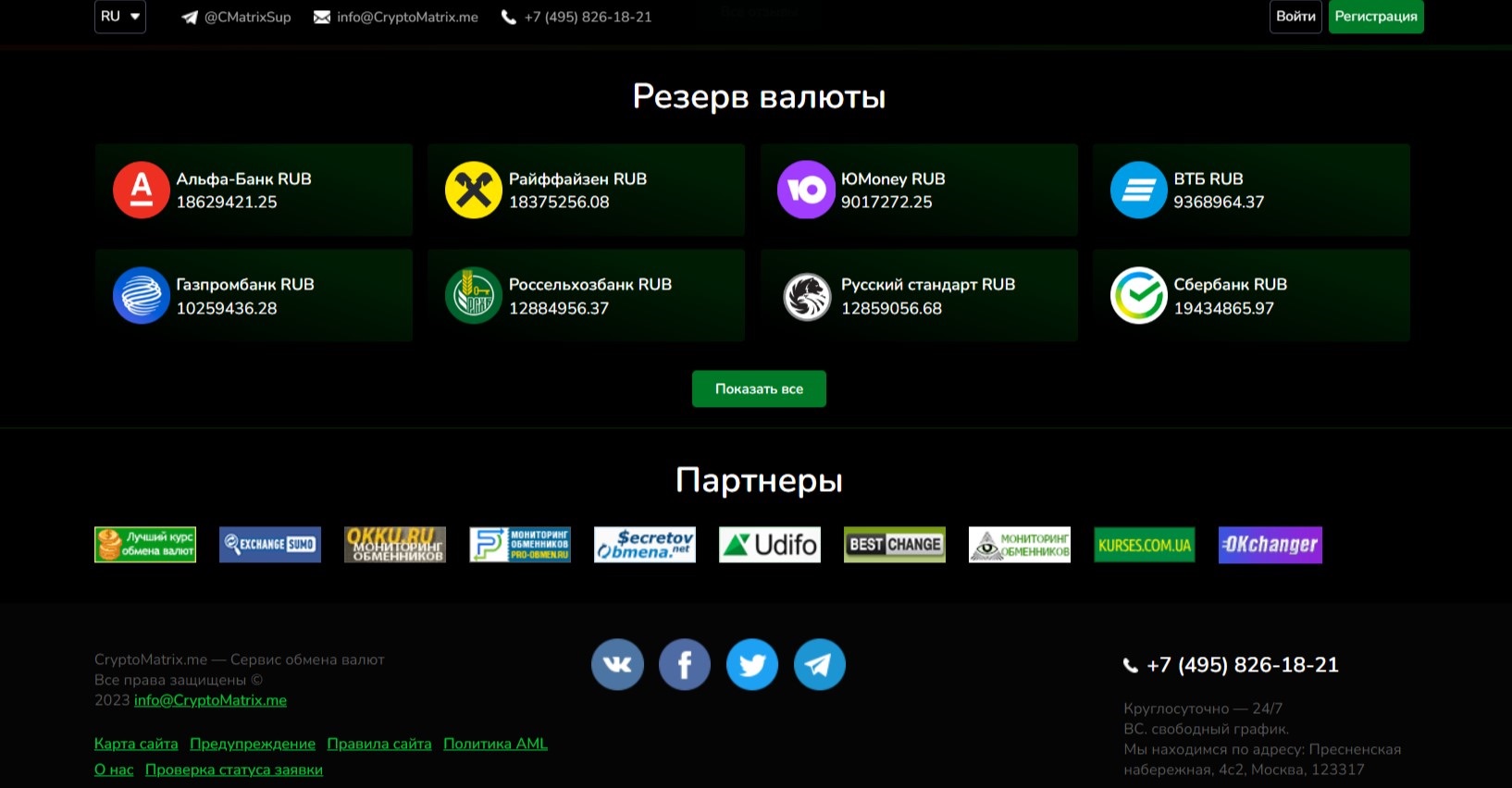The image size is (1512, 788).
Task: Open the Exchange Sumo partner banner
Action: 270,545
